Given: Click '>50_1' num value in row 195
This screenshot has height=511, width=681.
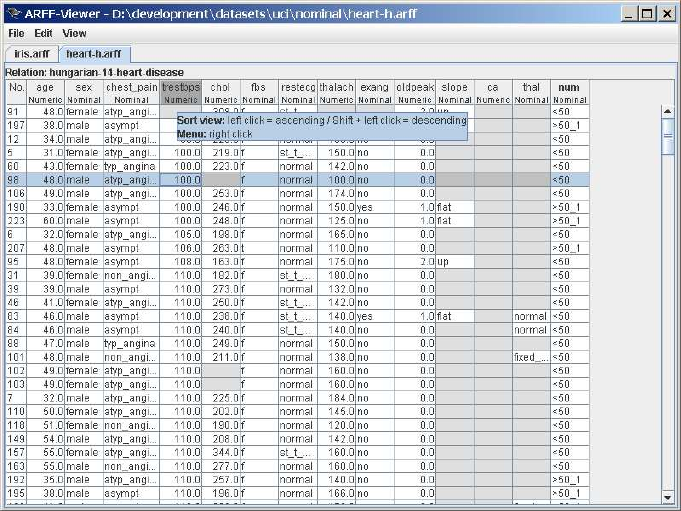Looking at the screenshot, I should coord(569,493).
